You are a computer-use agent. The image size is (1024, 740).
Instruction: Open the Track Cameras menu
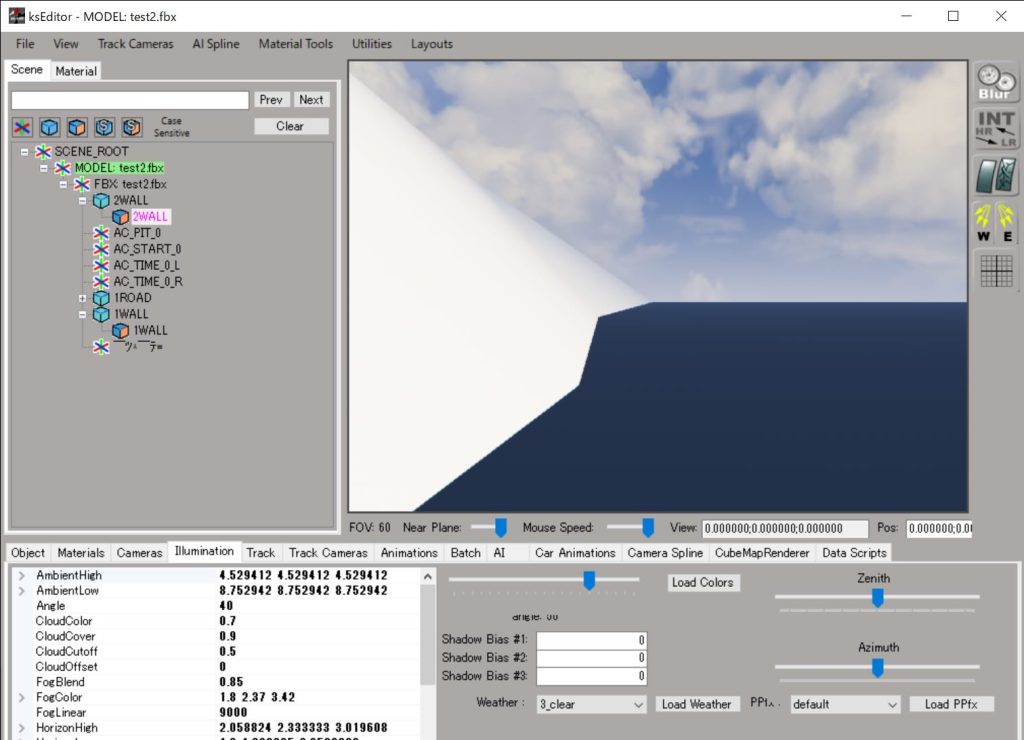pos(135,44)
